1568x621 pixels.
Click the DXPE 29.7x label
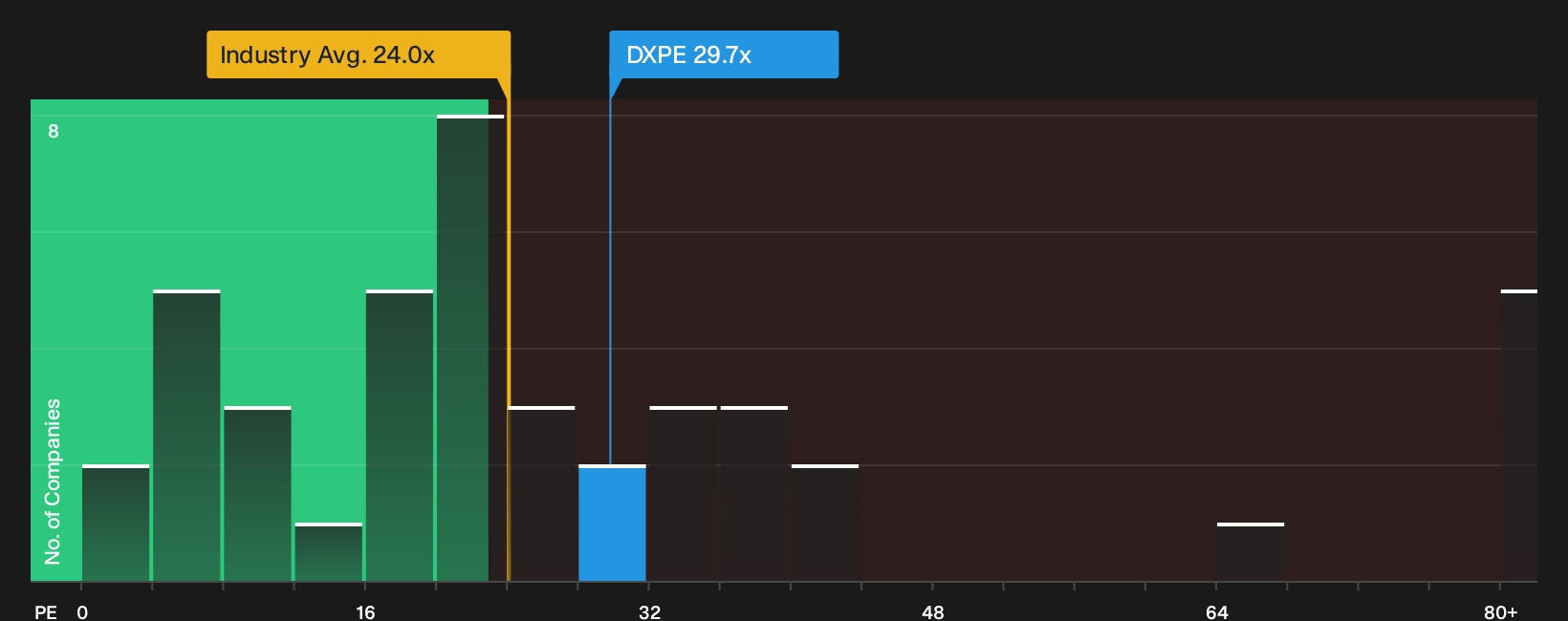pos(724,54)
